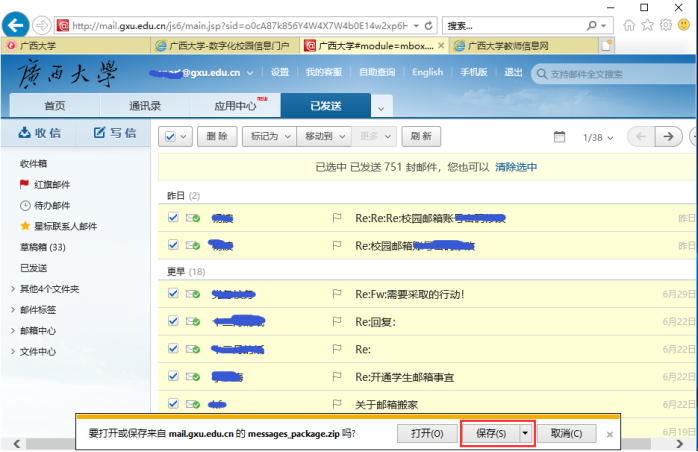Open the 标记为 dropdown
698x452 pixels.
click(x=268, y=137)
